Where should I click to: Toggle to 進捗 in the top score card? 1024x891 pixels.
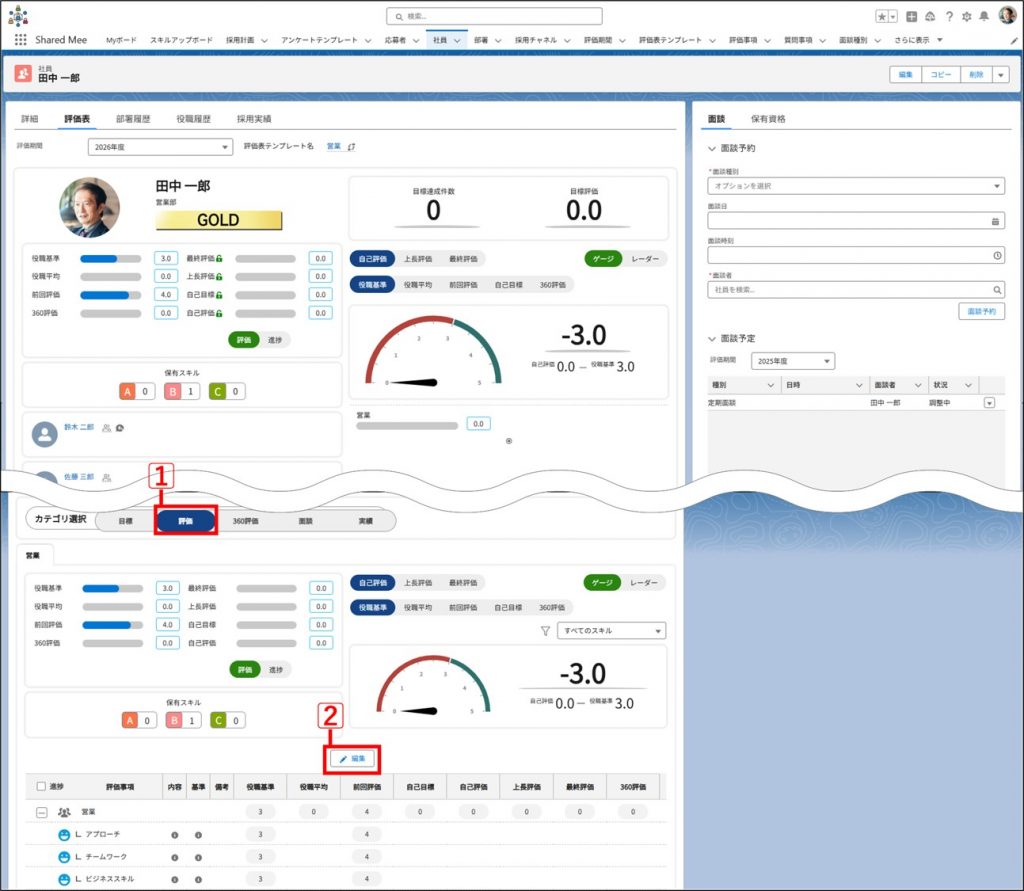coord(275,340)
